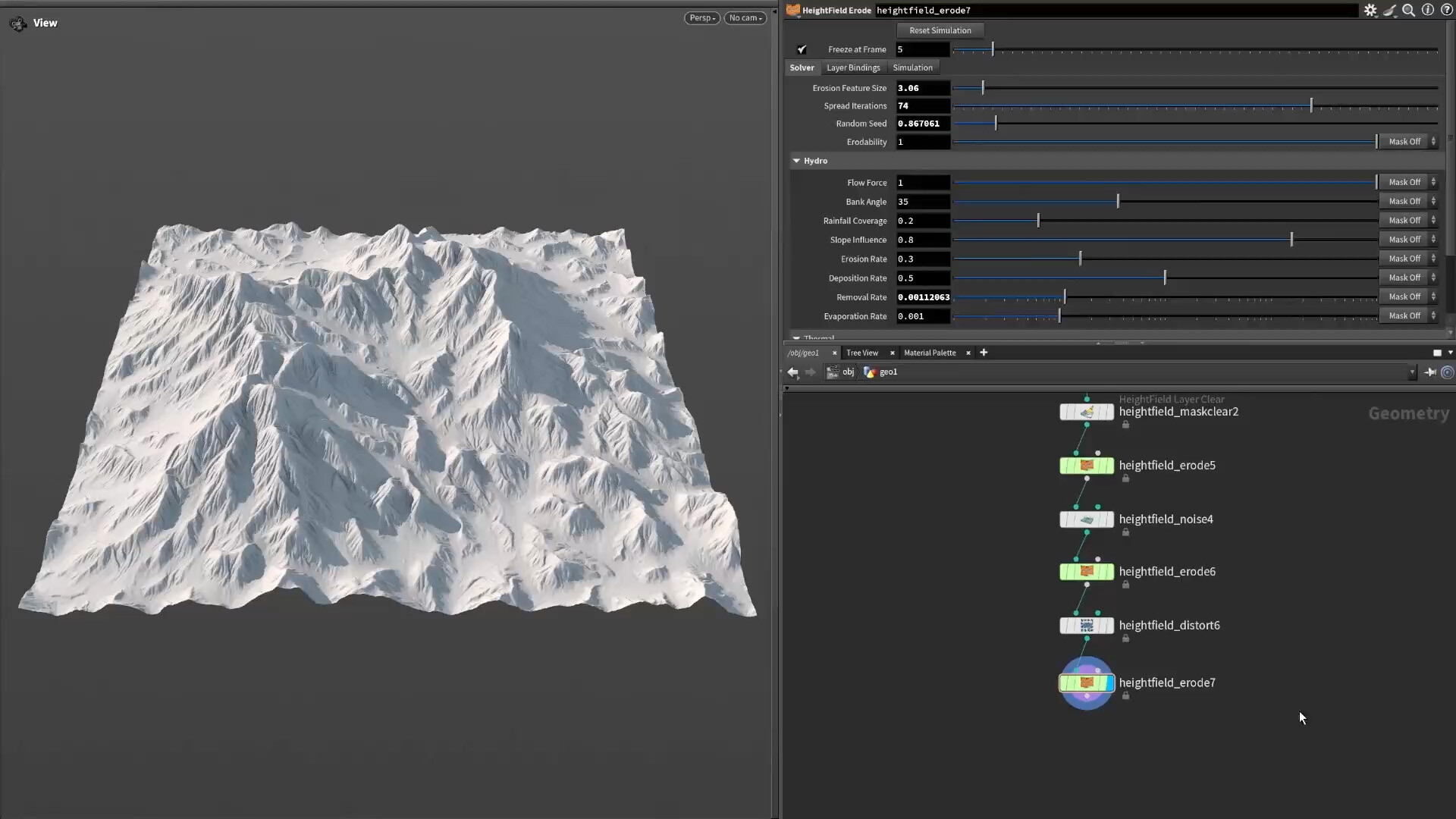This screenshot has height=819, width=1456.
Task: Select the texture/material icon next to gear
Action: coord(1389,10)
